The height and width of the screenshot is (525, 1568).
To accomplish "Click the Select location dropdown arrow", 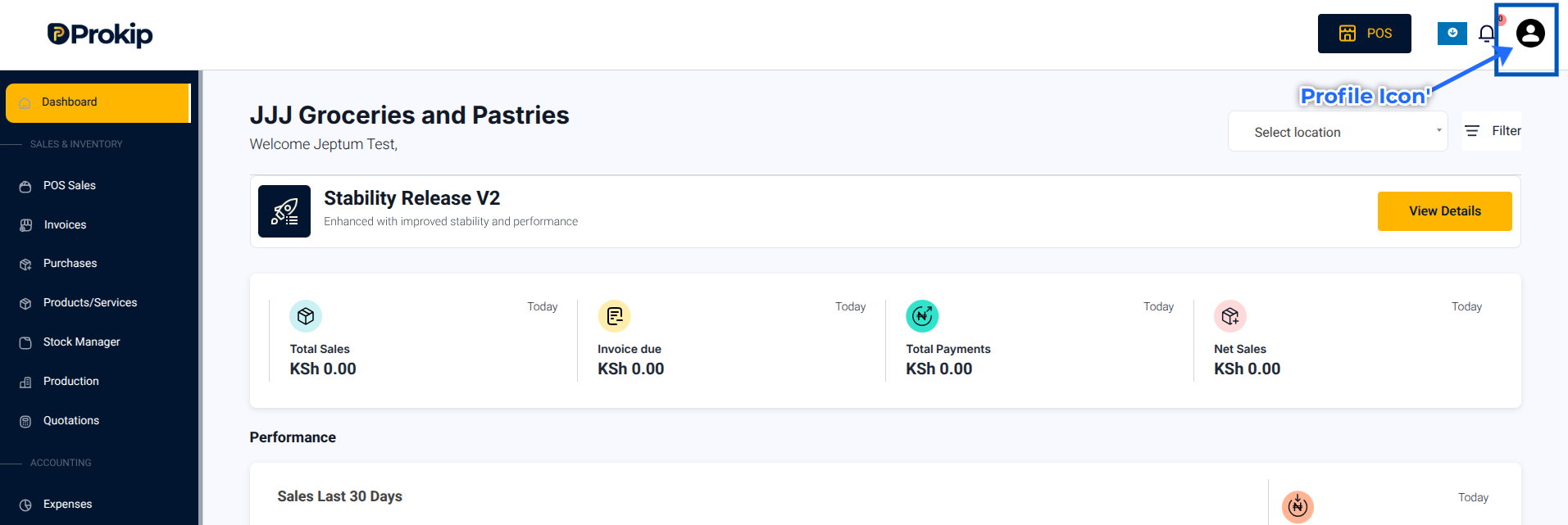I will click(x=1438, y=130).
